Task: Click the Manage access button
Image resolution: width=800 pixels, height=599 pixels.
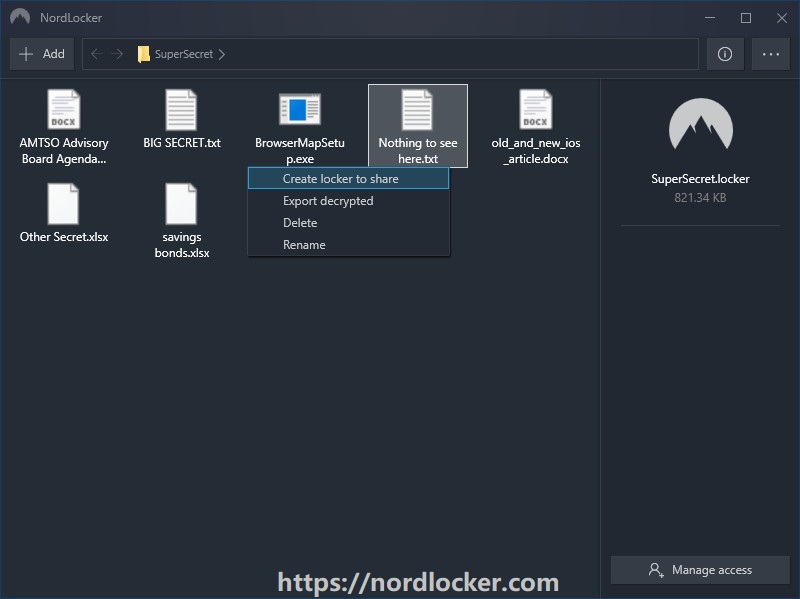Action: [x=700, y=569]
